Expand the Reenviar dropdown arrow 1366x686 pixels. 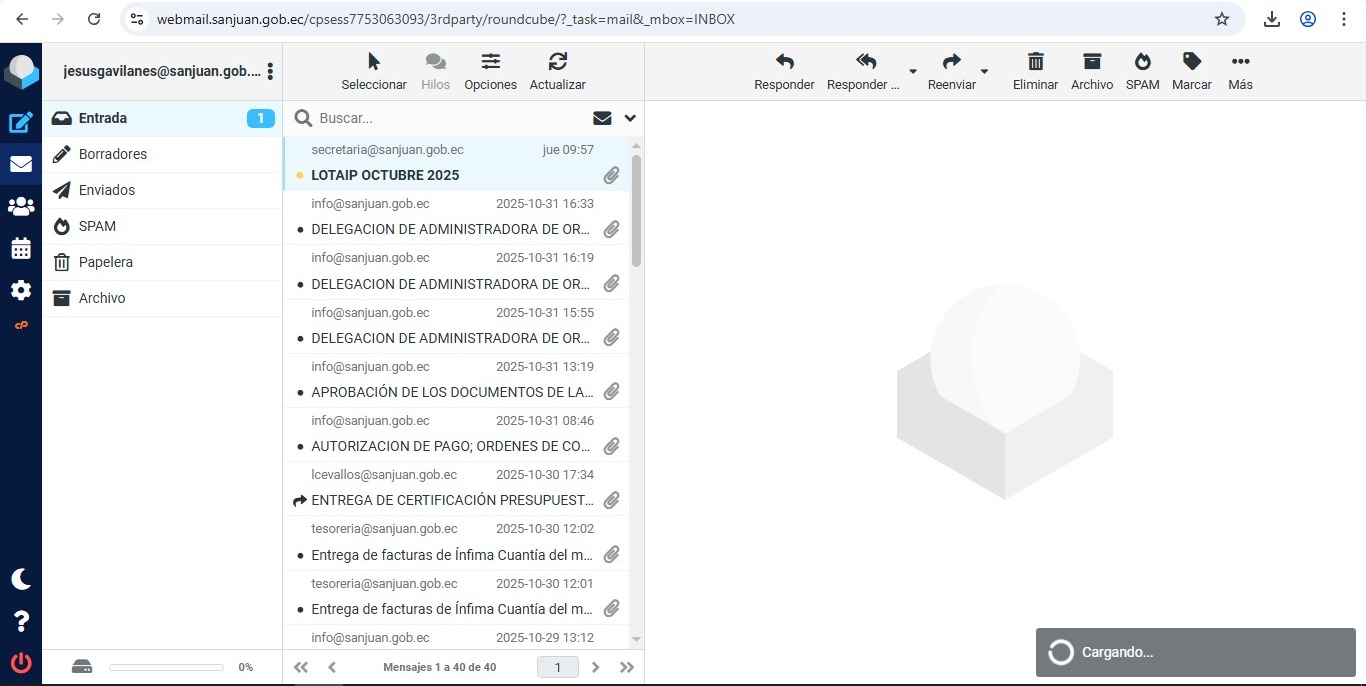(x=984, y=71)
